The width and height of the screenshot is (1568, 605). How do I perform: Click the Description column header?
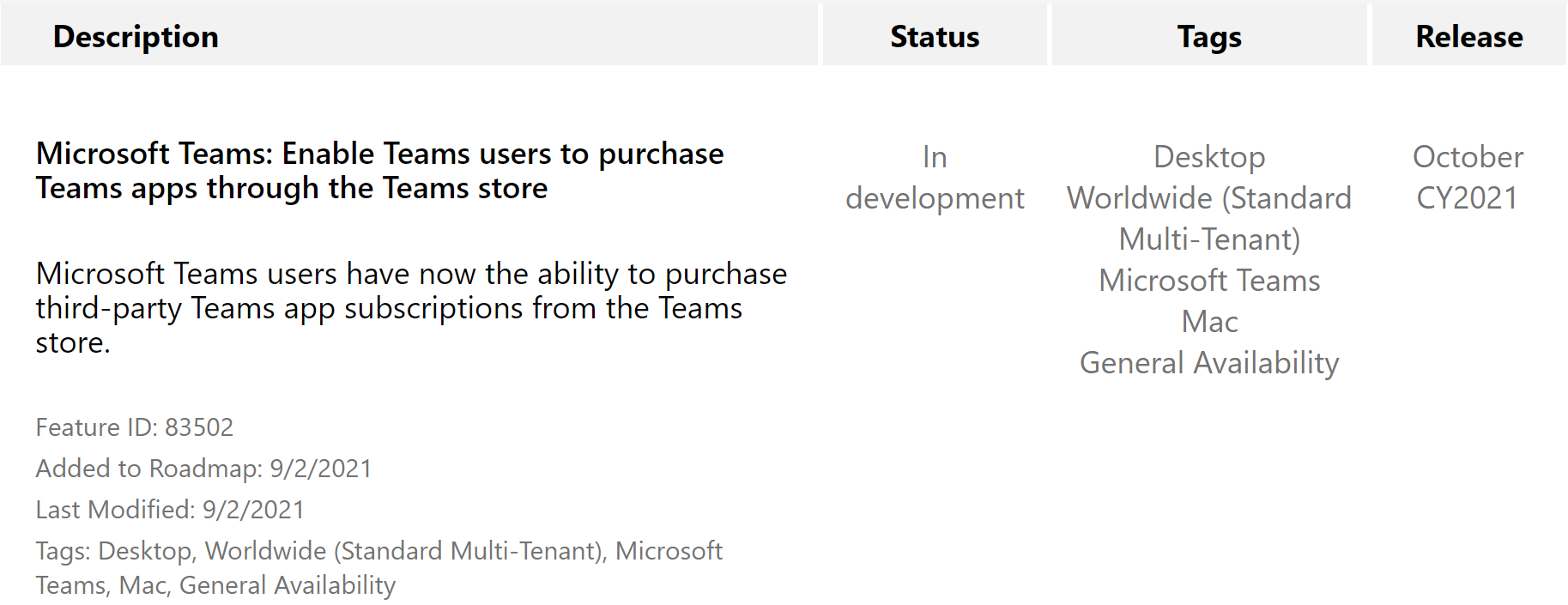tap(136, 37)
